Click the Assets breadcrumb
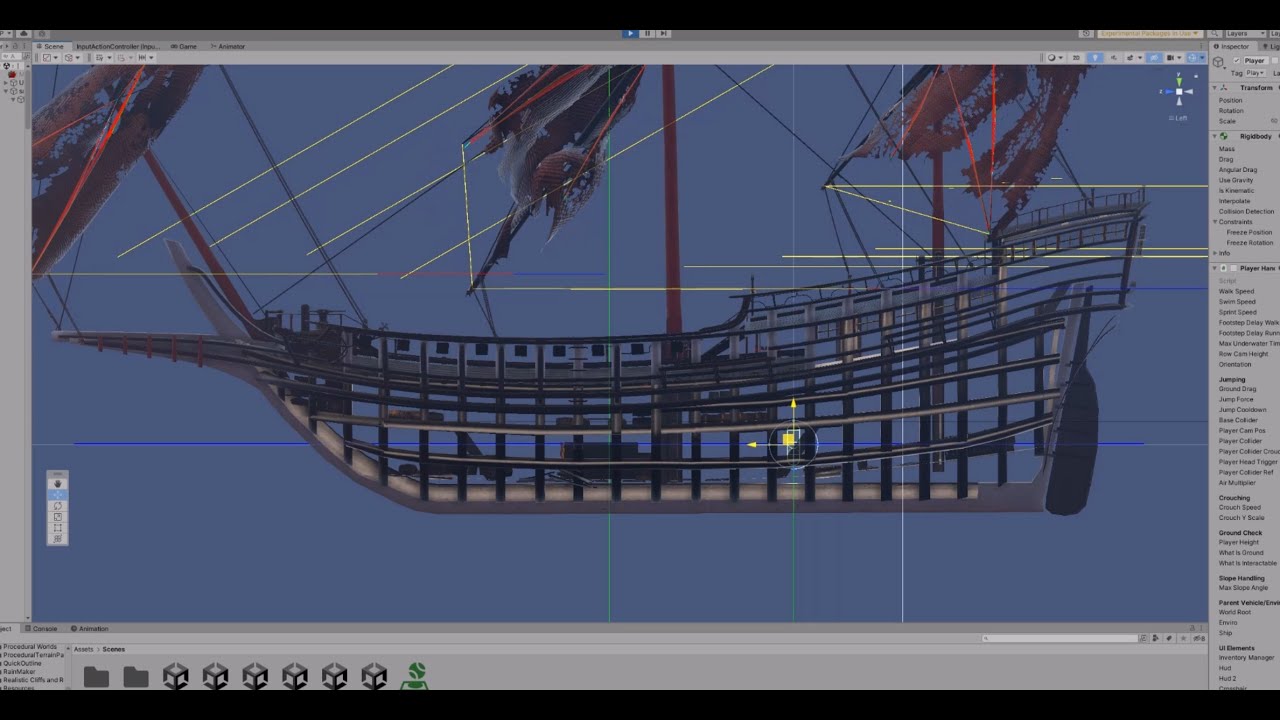 84,649
